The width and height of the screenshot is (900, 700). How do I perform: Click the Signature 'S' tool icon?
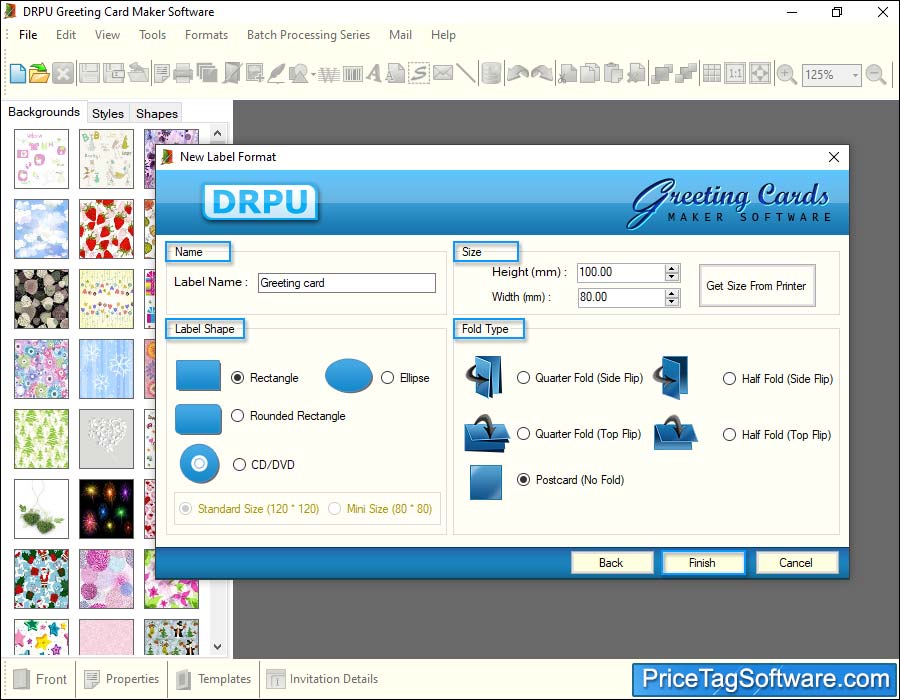click(419, 74)
